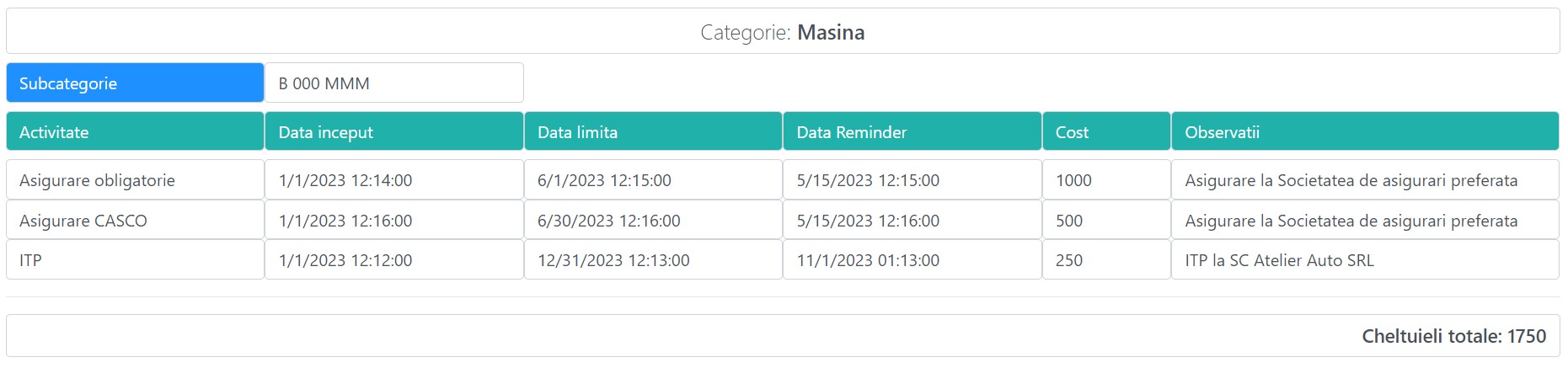Click the Cost column header
1568x368 pixels.
pos(1105,132)
